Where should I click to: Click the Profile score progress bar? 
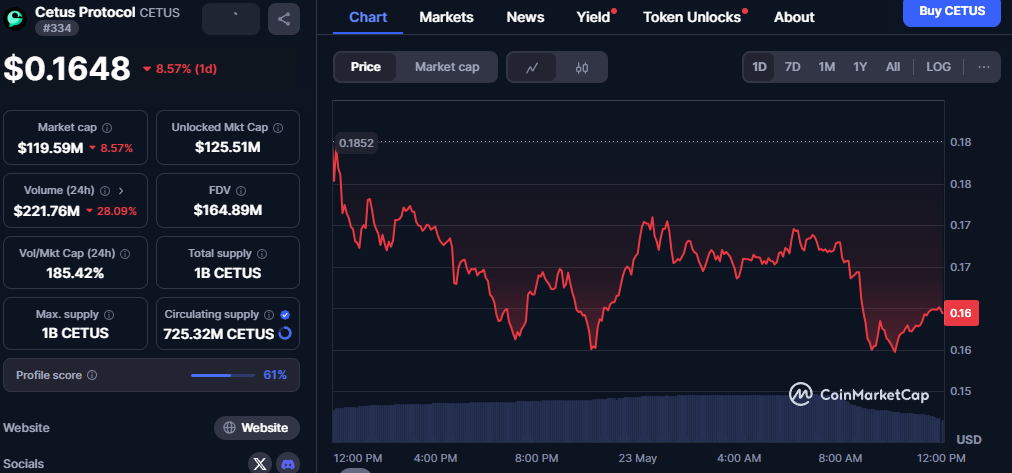tap(223, 375)
